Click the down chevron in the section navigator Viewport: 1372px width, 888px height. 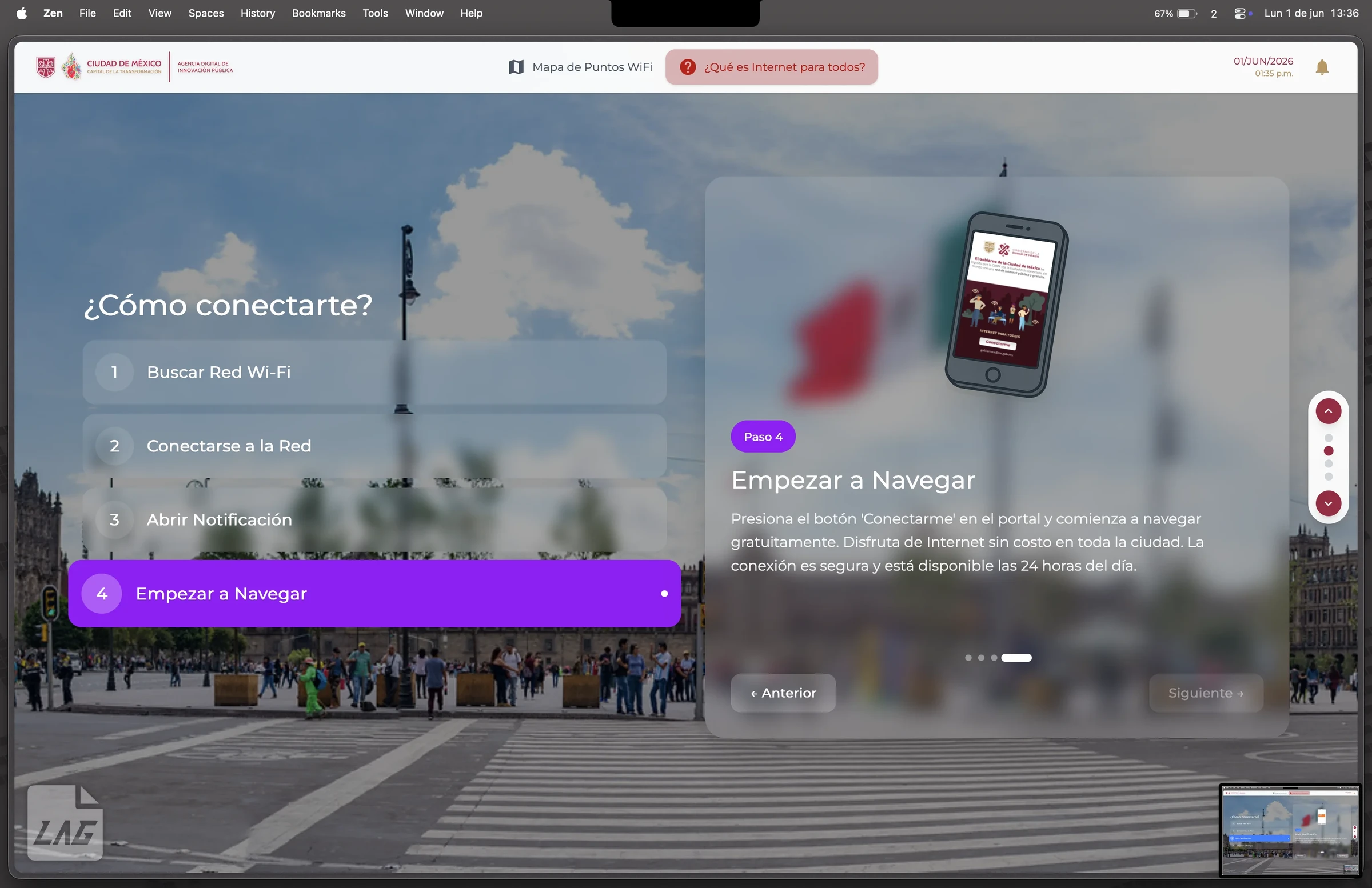1327,503
